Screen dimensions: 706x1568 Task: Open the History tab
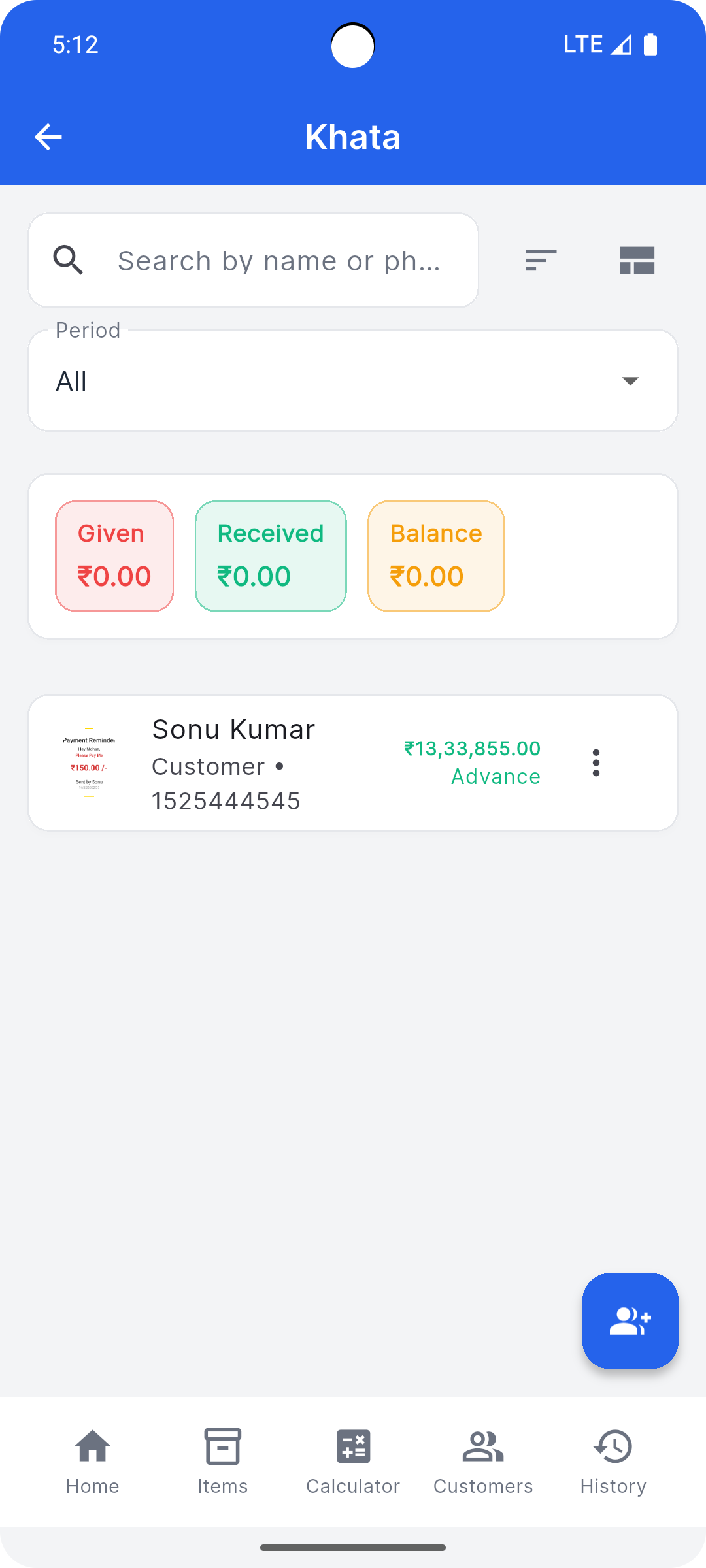pyautogui.click(x=613, y=1461)
